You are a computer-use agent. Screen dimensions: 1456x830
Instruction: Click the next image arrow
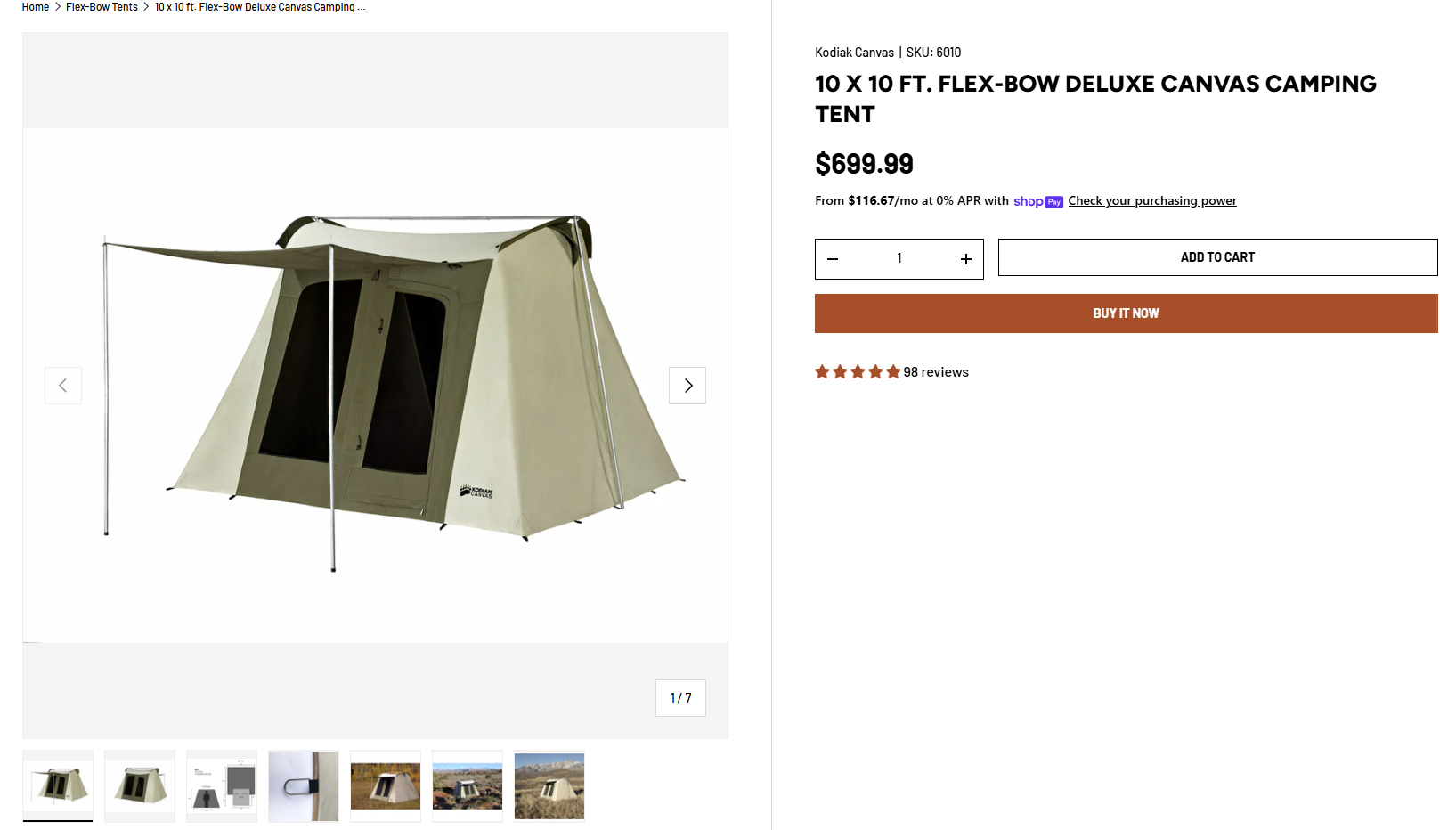click(x=687, y=386)
